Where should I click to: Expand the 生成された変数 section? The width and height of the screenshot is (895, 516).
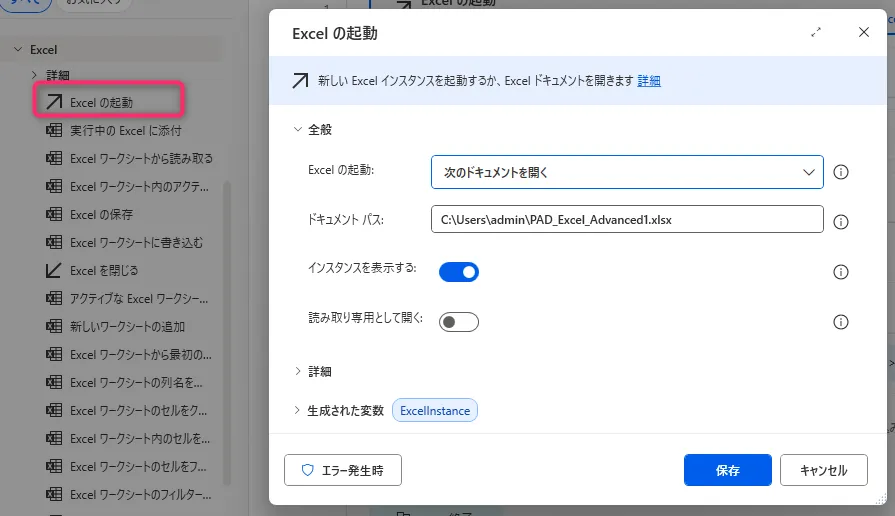point(298,410)
